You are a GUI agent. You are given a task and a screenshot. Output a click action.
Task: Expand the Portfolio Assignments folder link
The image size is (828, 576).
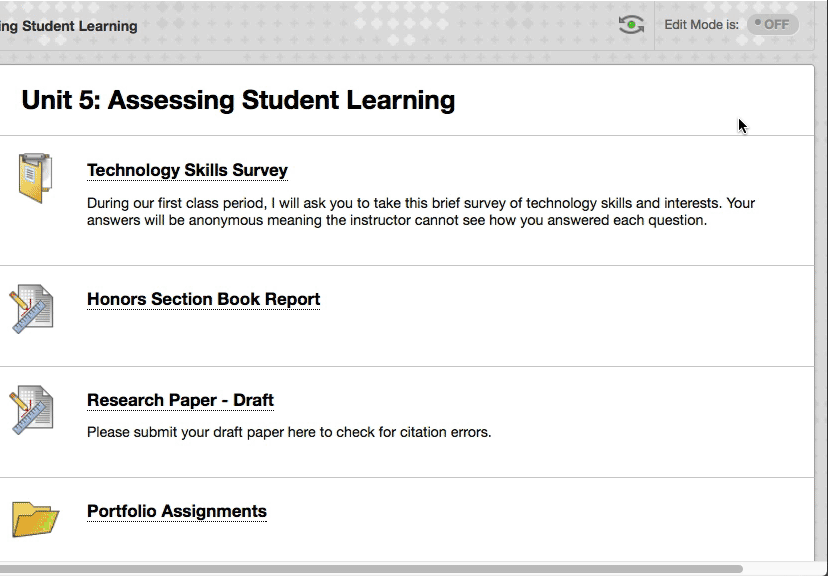pyautogui.click(x=176, y=511)
